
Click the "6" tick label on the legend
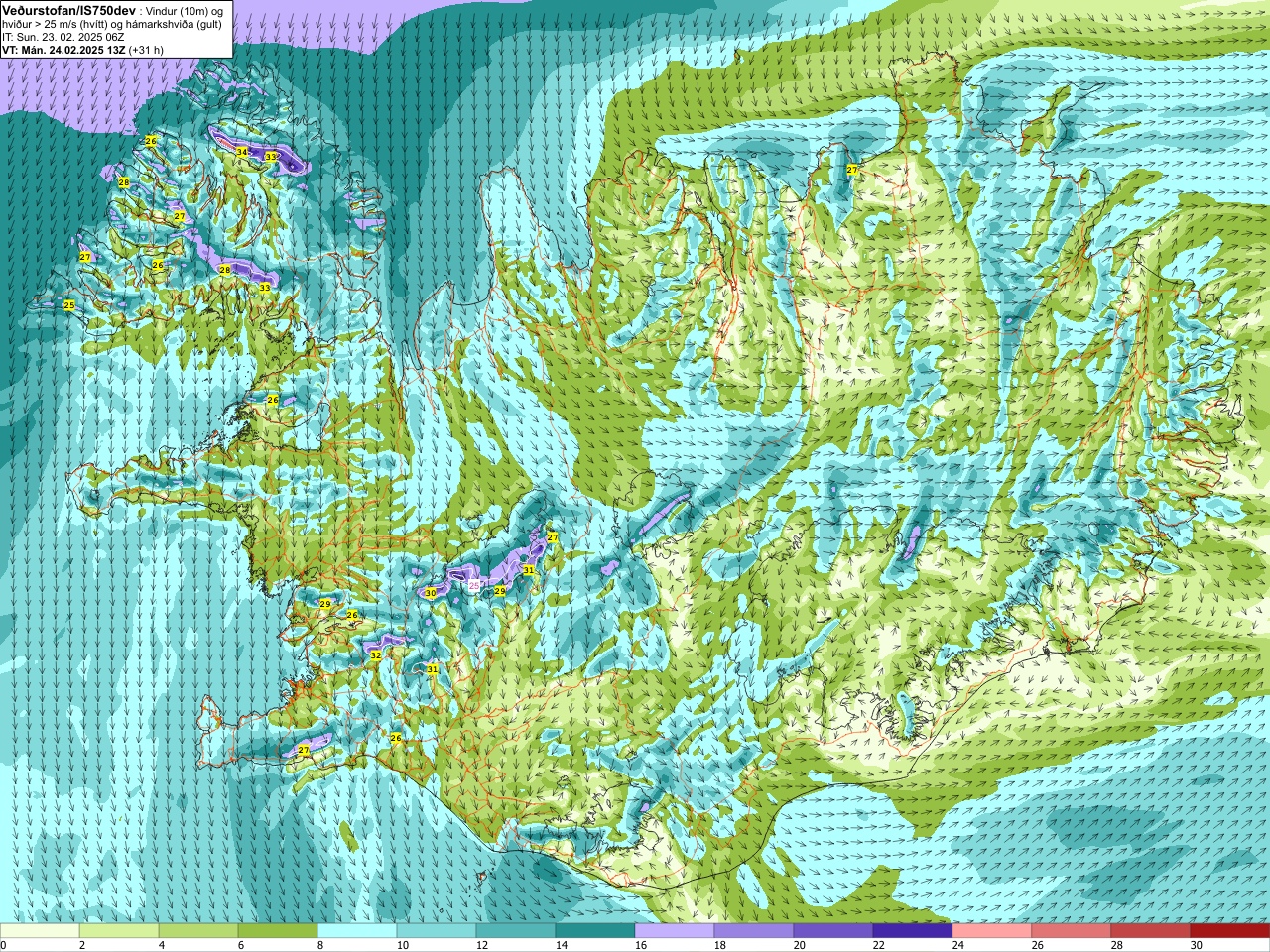coord(241,945)
